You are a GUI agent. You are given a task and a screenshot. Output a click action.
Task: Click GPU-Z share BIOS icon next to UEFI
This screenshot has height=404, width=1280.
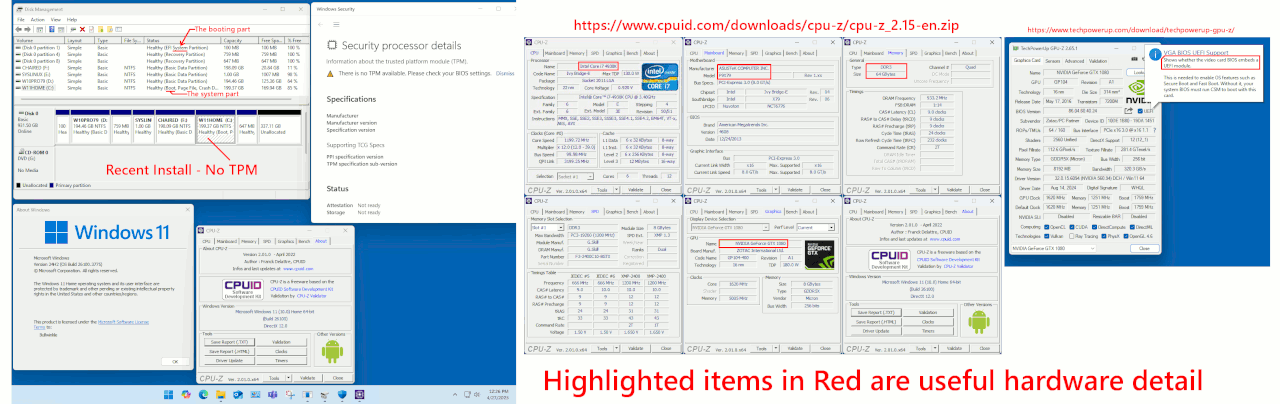coord(1128,111)
